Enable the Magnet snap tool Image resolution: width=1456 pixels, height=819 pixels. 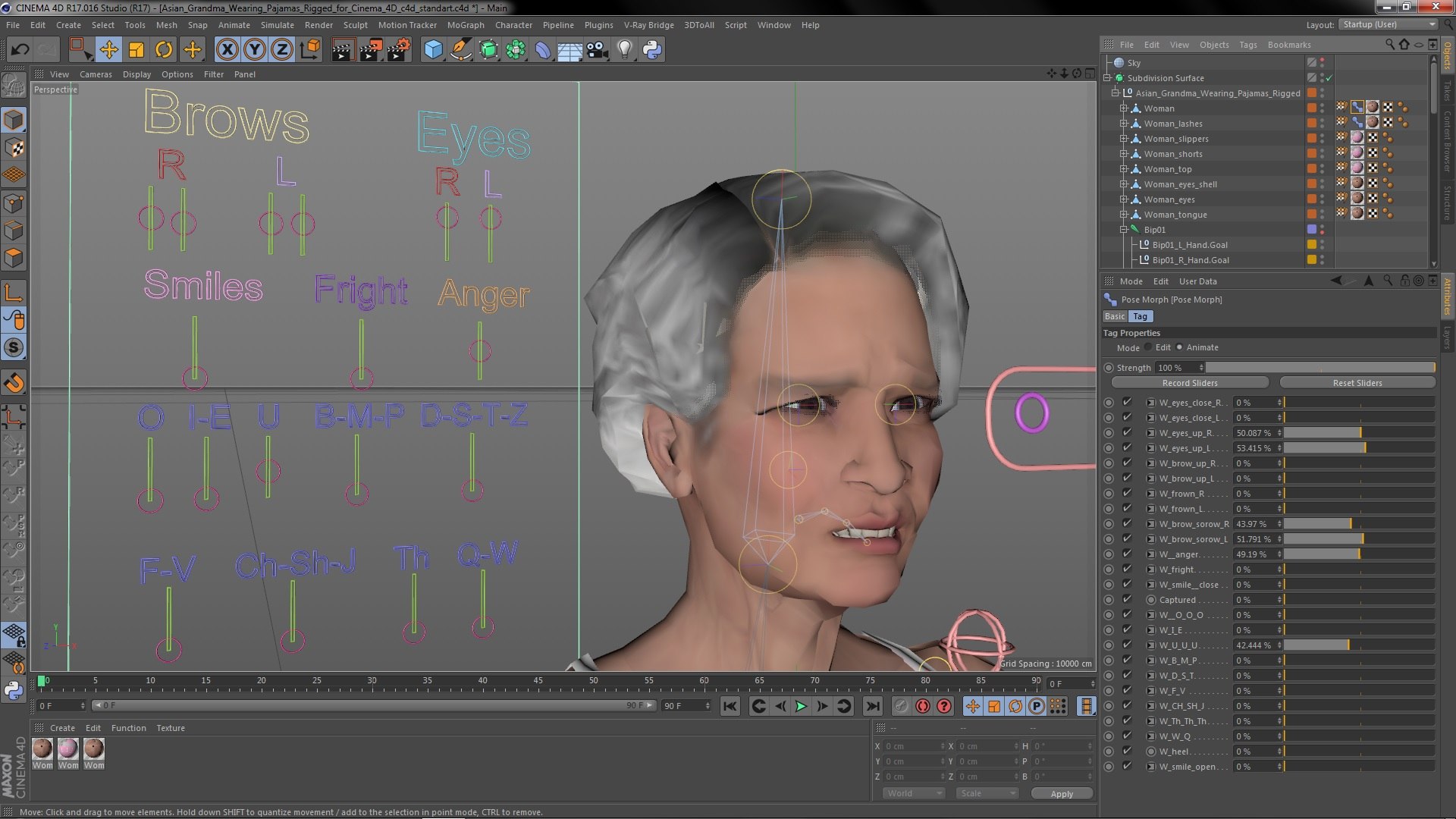(14, 383)
